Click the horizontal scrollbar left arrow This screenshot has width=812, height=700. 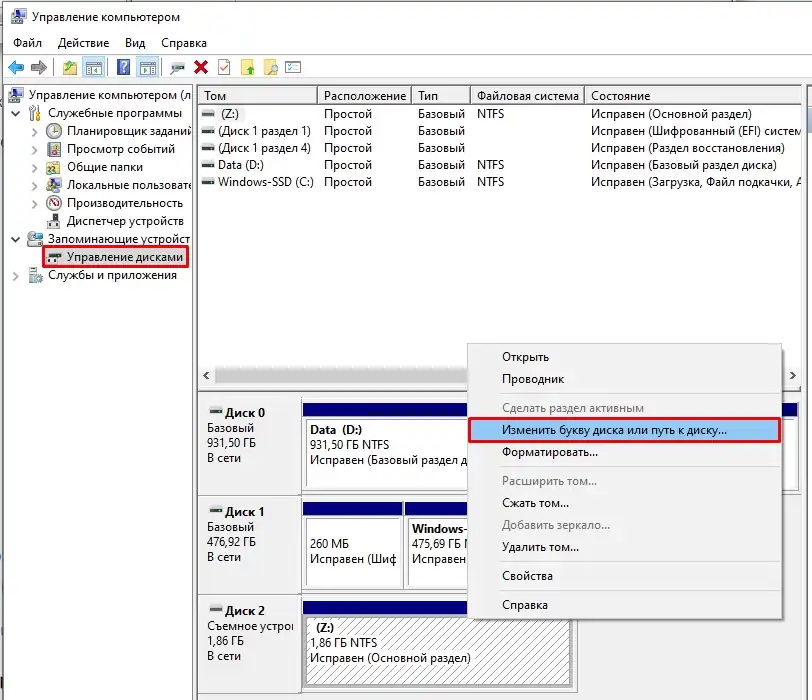tap(208, 375)
